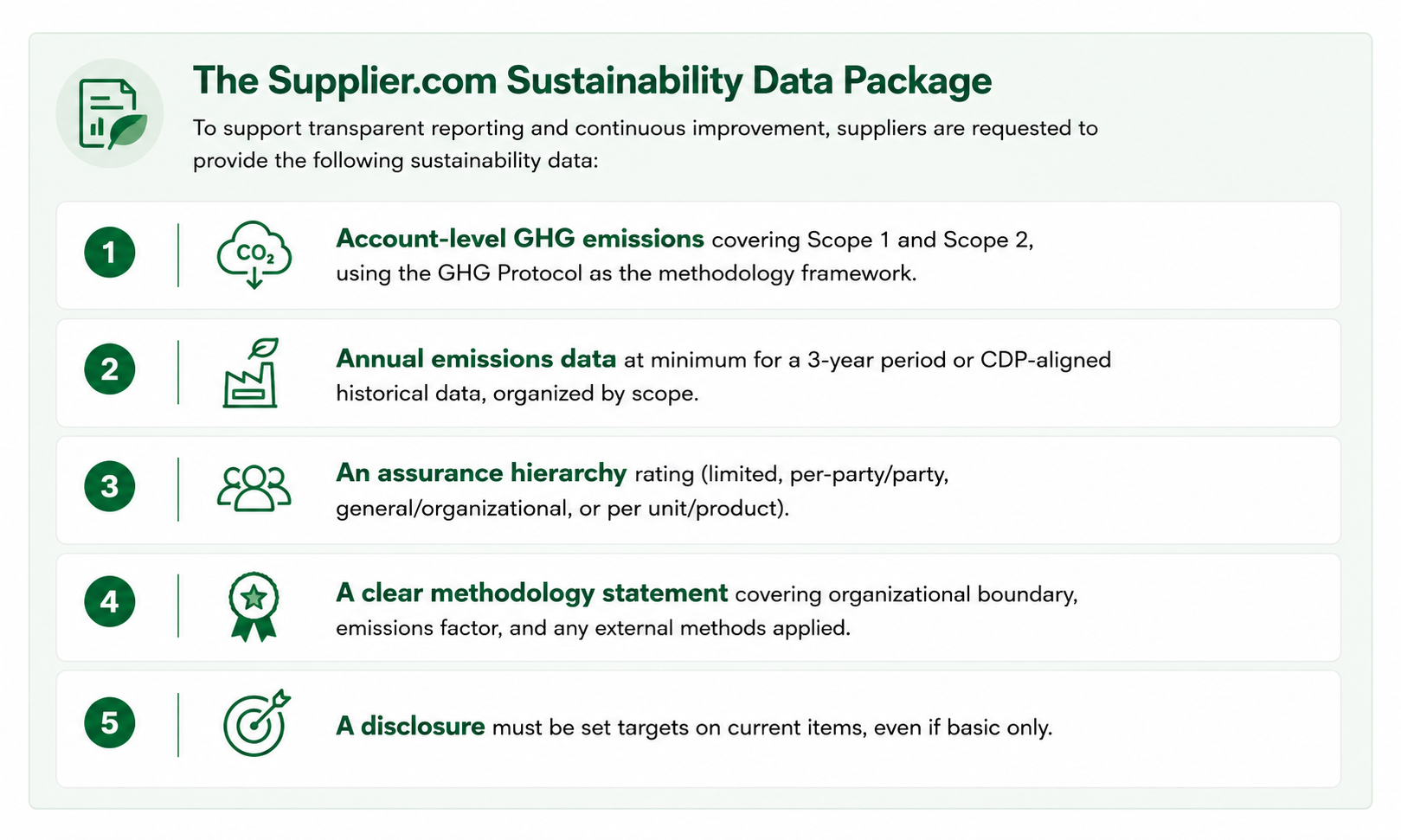Select the number 1 circle badge
Screen dimensions: 1401x840
pos(110,253)
